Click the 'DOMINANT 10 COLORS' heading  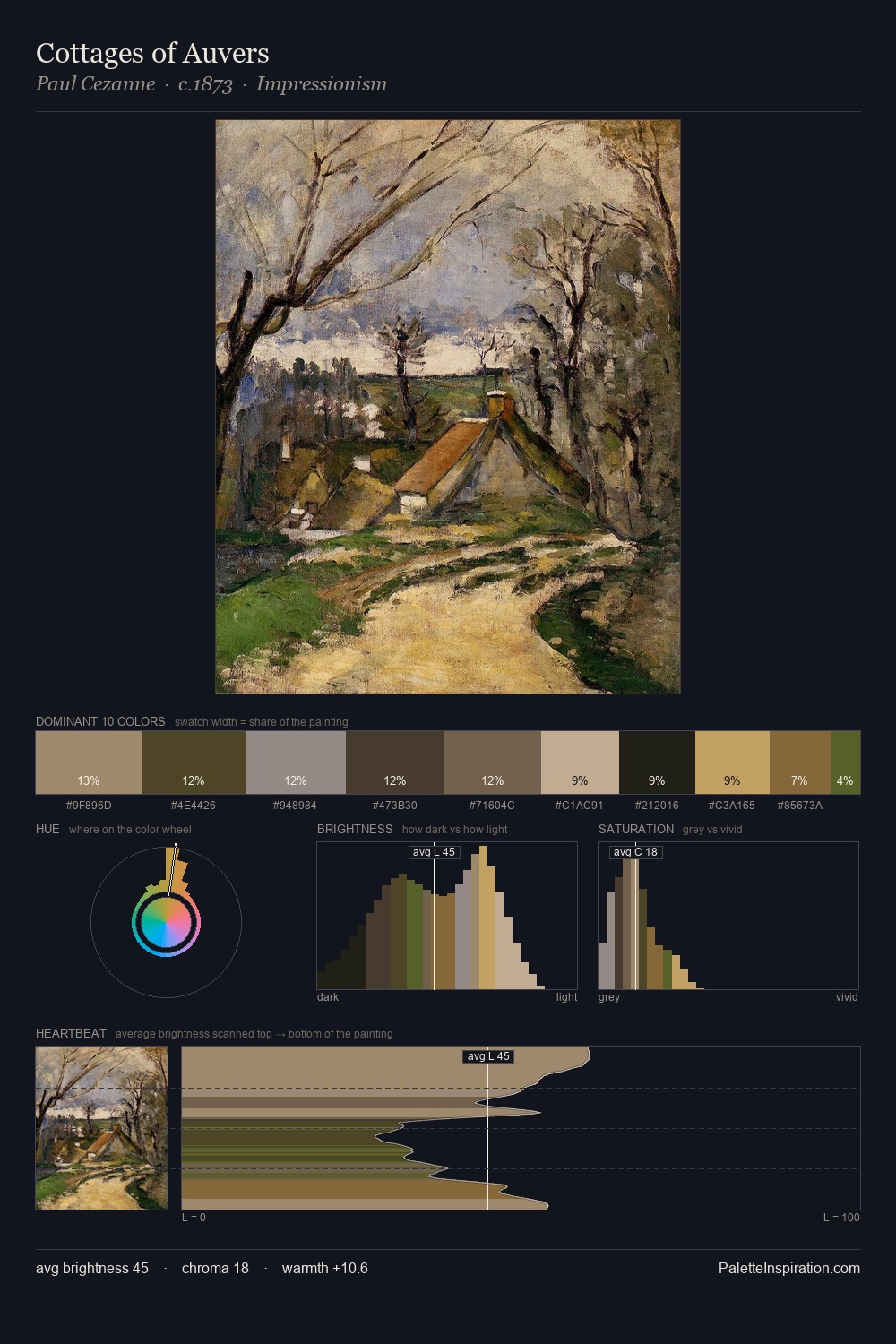(100, 721)
